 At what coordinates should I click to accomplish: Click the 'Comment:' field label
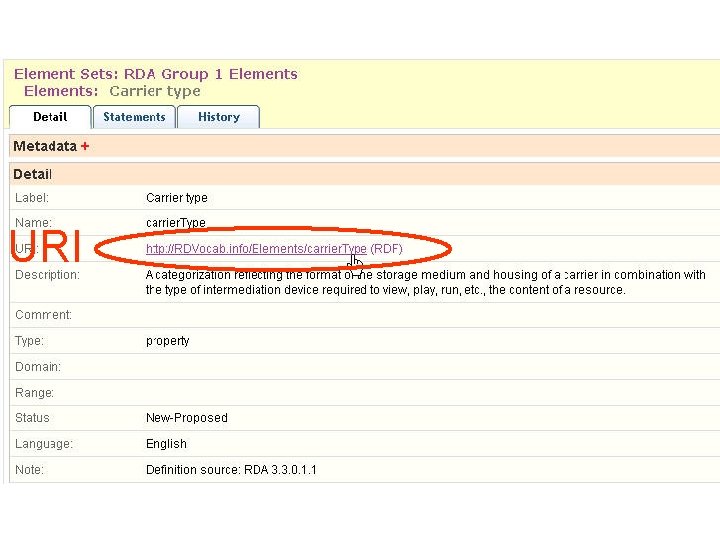tap(44, 315)
